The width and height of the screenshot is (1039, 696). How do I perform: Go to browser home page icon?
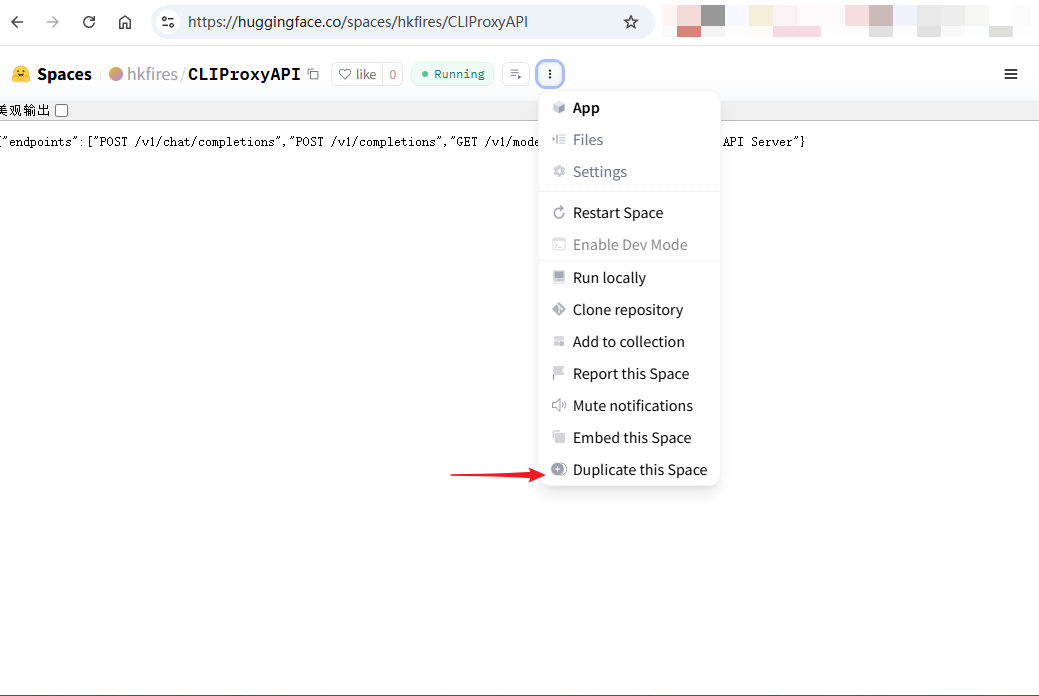(x=125, y=22)
